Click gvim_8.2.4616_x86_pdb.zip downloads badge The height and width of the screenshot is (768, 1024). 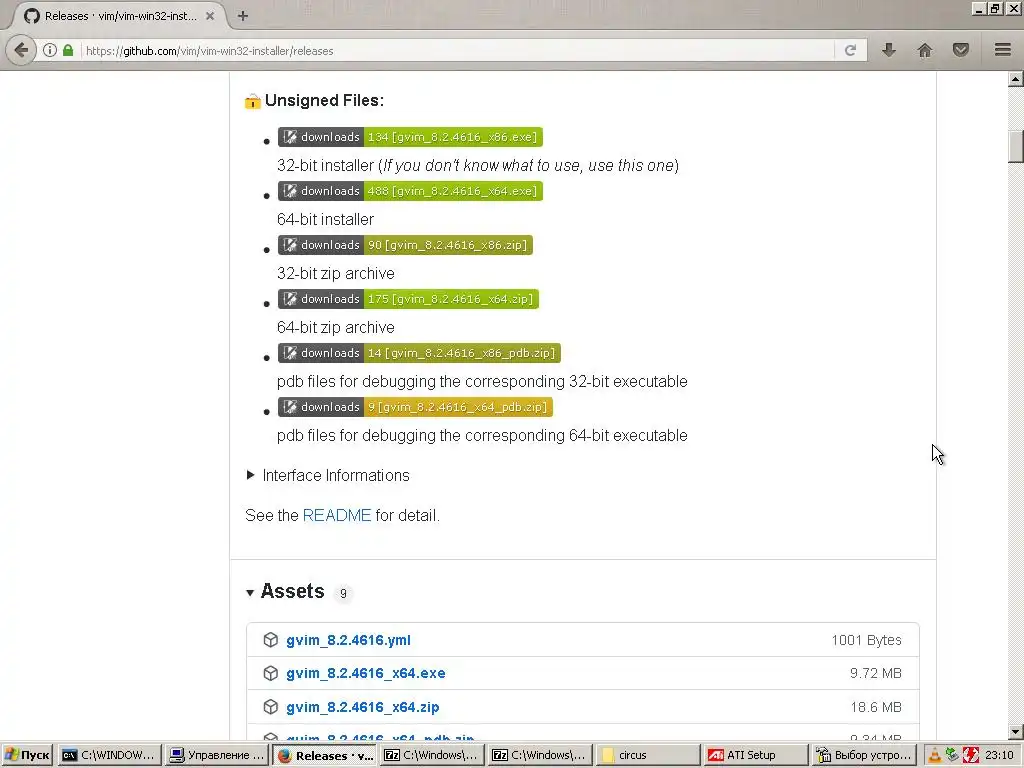coord(419,353)
